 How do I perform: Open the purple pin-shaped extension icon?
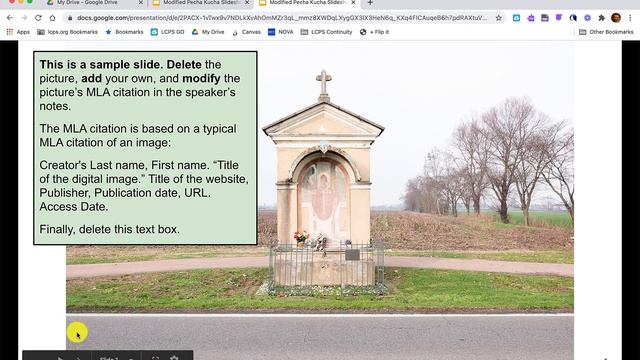tap(559, 18)
